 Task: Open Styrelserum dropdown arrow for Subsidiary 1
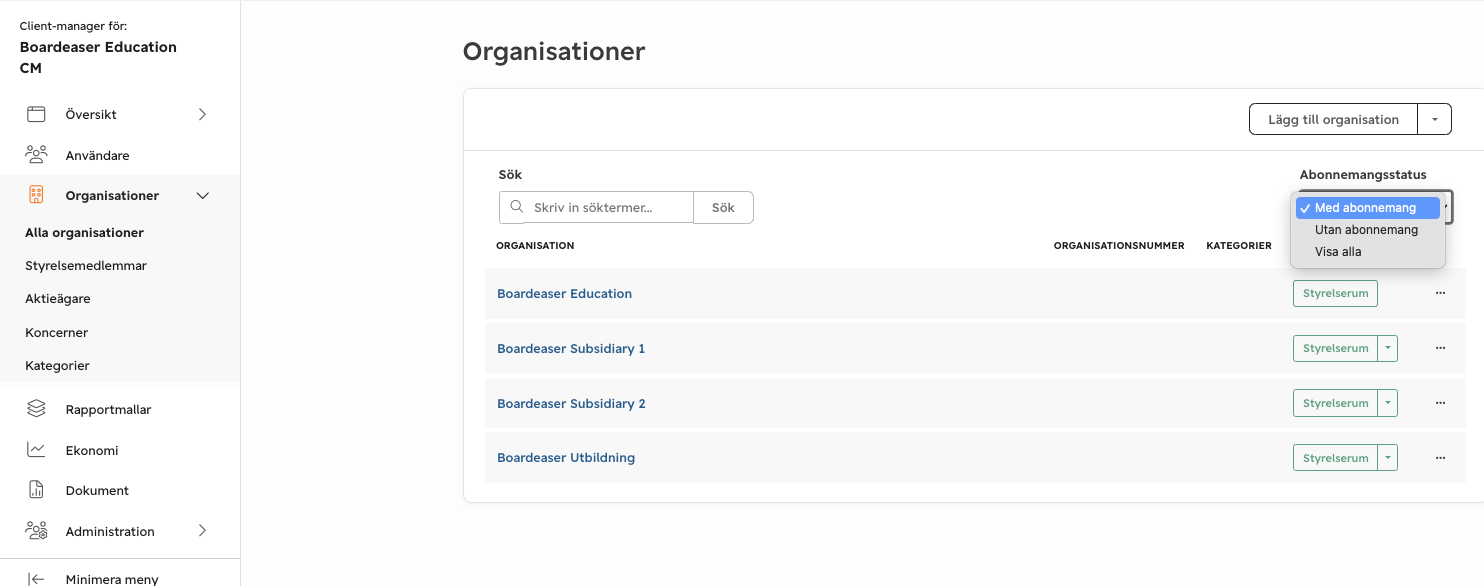click(1387, 348)
